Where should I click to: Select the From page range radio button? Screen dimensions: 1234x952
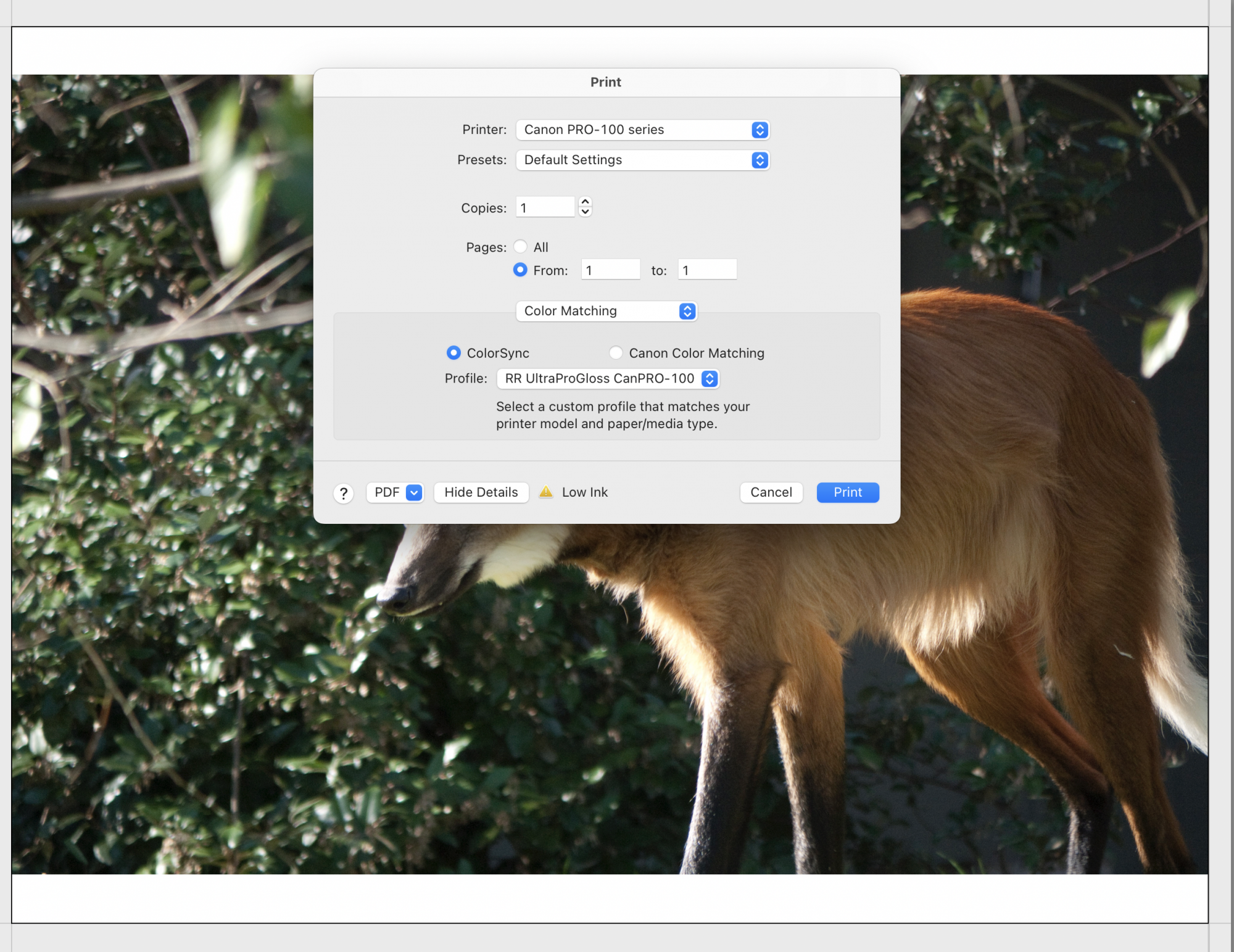click(521, 270)
